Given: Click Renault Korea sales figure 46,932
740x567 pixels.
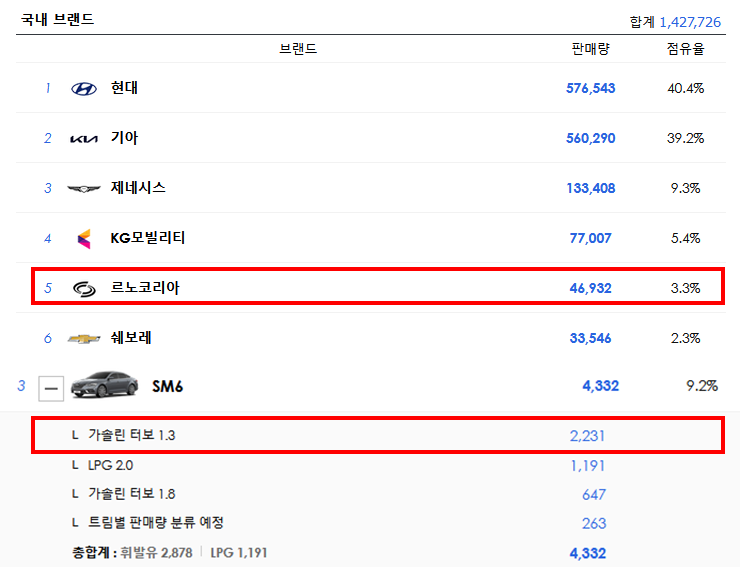Looking at the screenshot, I should [590, 288].
